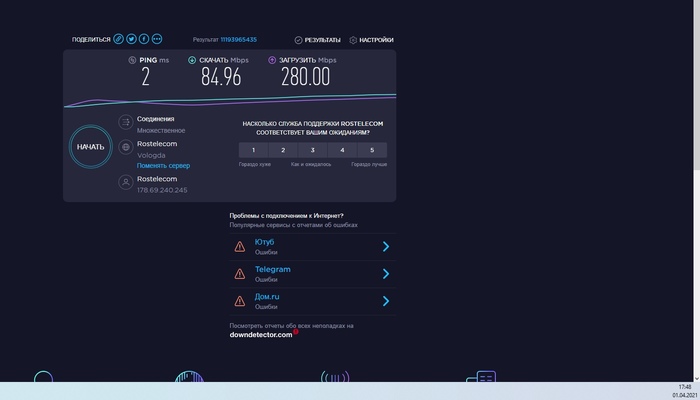The height and width of the screenshot is (400, 700).
Task: Copy result link via share link icon
Action: click(118, 39)
